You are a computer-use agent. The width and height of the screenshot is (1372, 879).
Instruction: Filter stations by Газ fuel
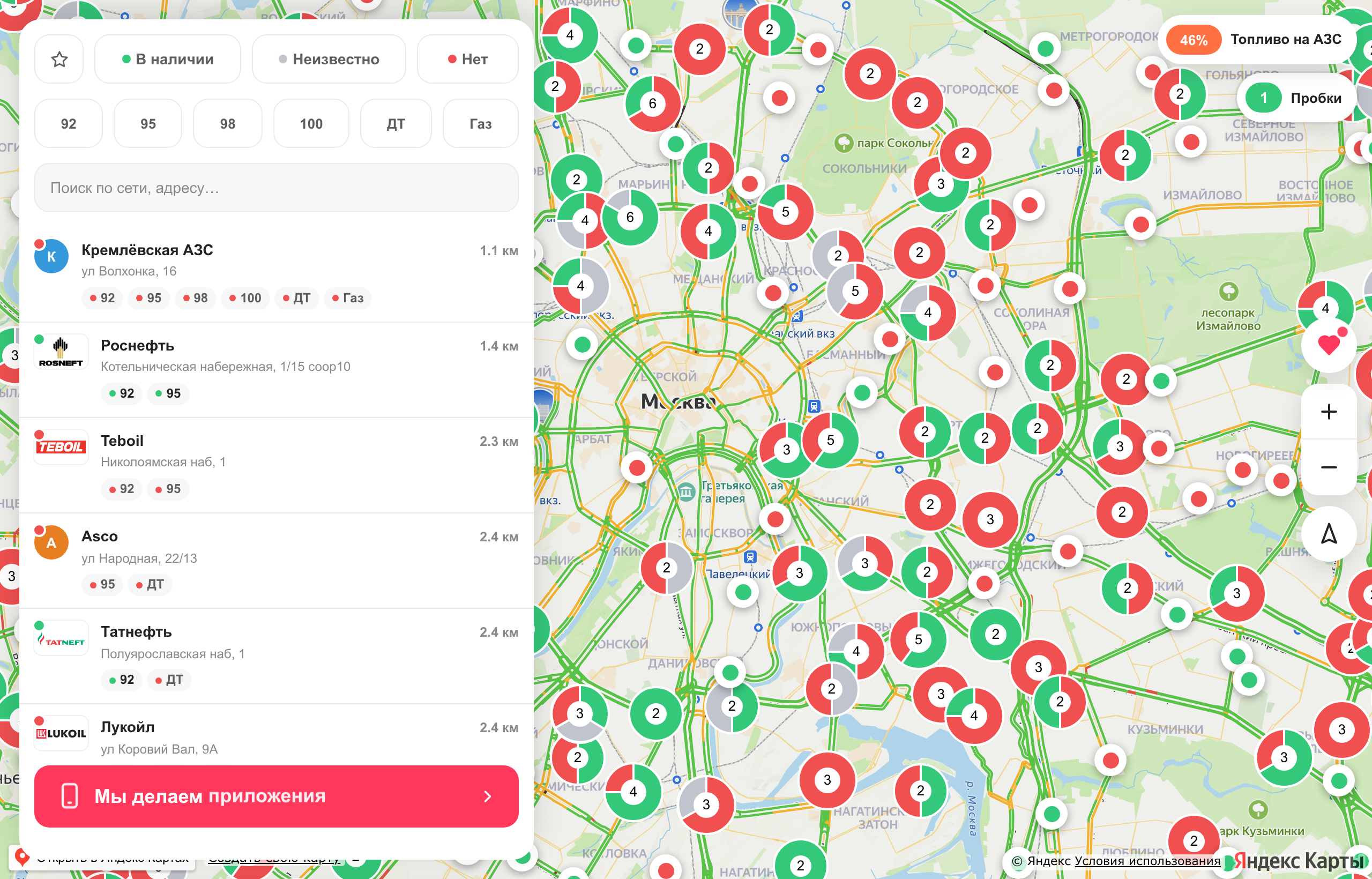[x=481, y=123]
